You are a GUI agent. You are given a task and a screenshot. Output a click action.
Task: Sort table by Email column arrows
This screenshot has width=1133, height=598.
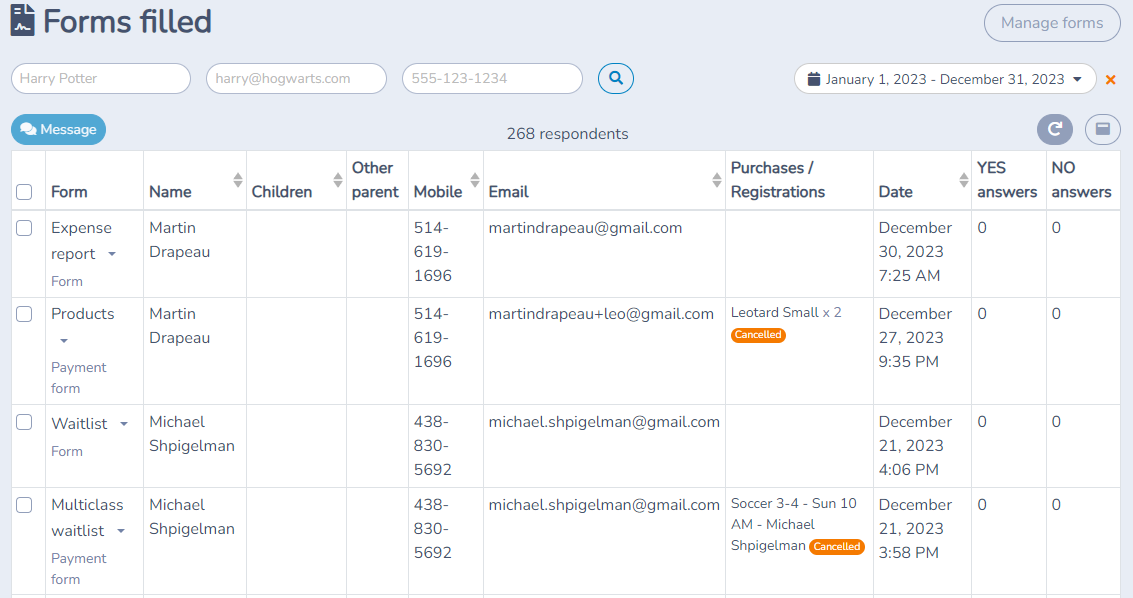[x=717, y=180]
